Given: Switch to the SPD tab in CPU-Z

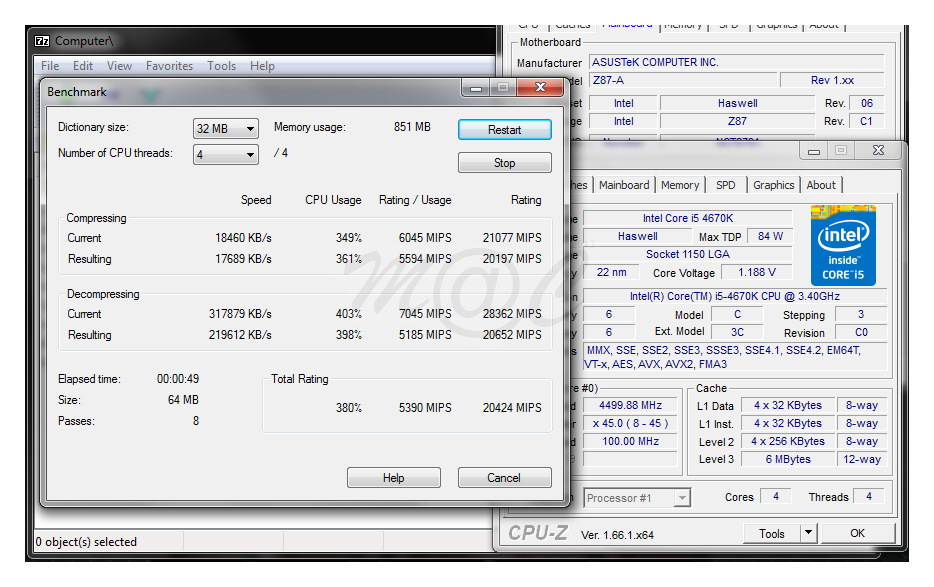Looking at the screenshot, I should [x=726, y=185].
